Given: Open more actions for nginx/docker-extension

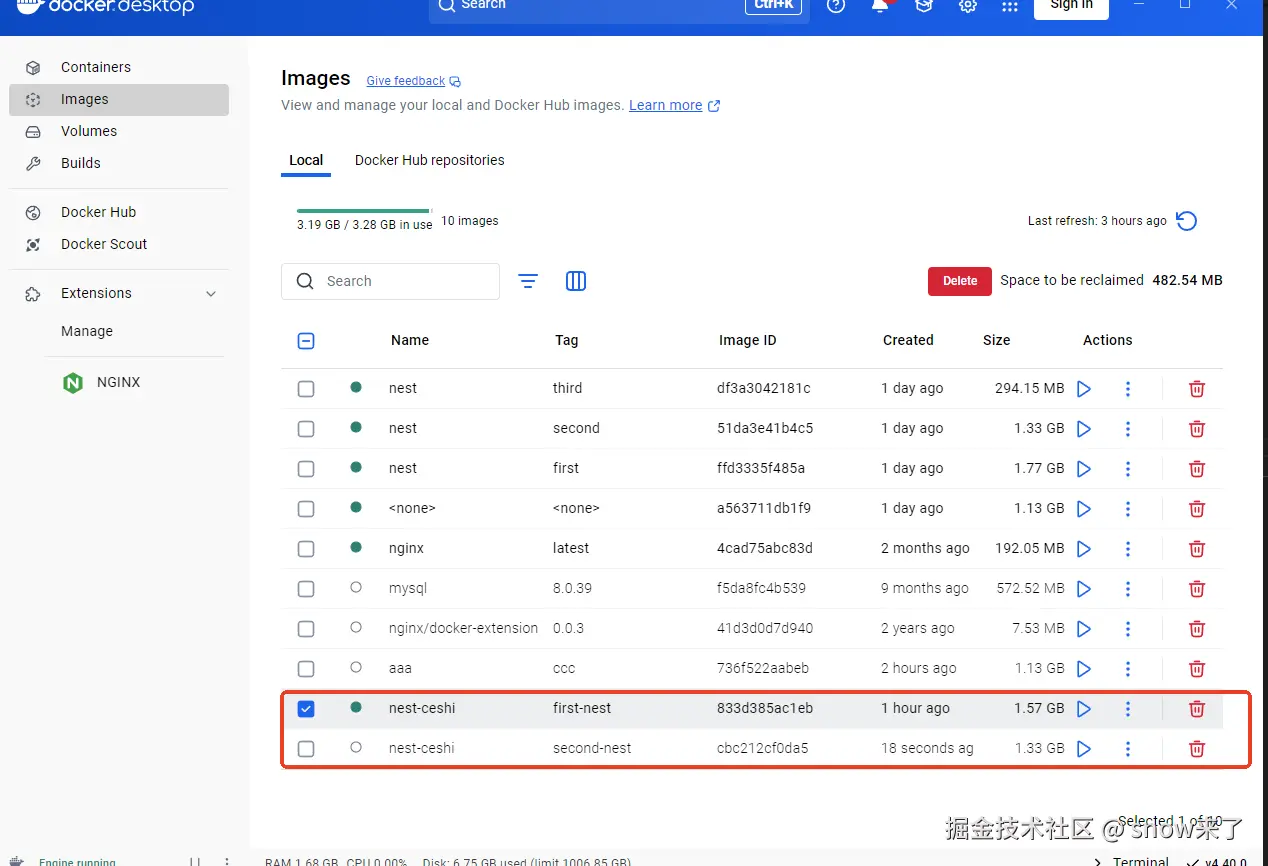Looking at the screenshot, I should point(1128,629).
